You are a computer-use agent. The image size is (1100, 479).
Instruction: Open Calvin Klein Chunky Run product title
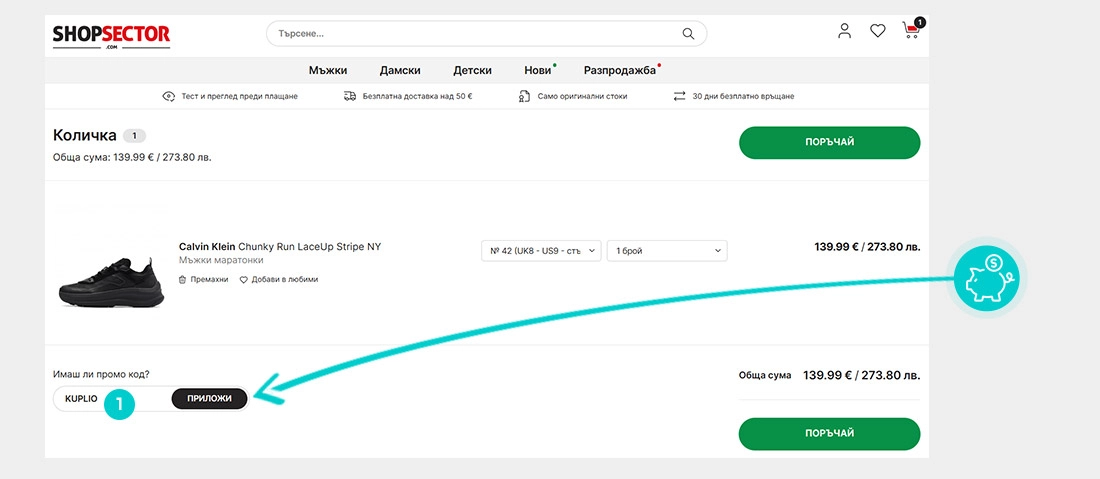click(280, 247)
